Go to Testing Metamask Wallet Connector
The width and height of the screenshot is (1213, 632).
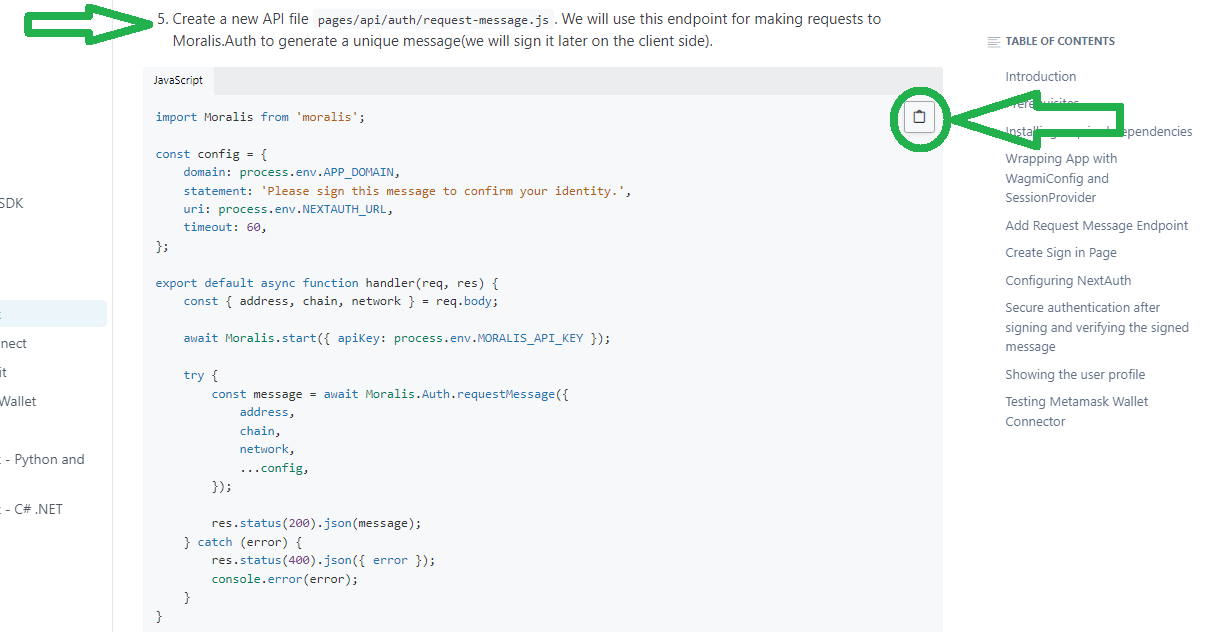(1077, 412)
